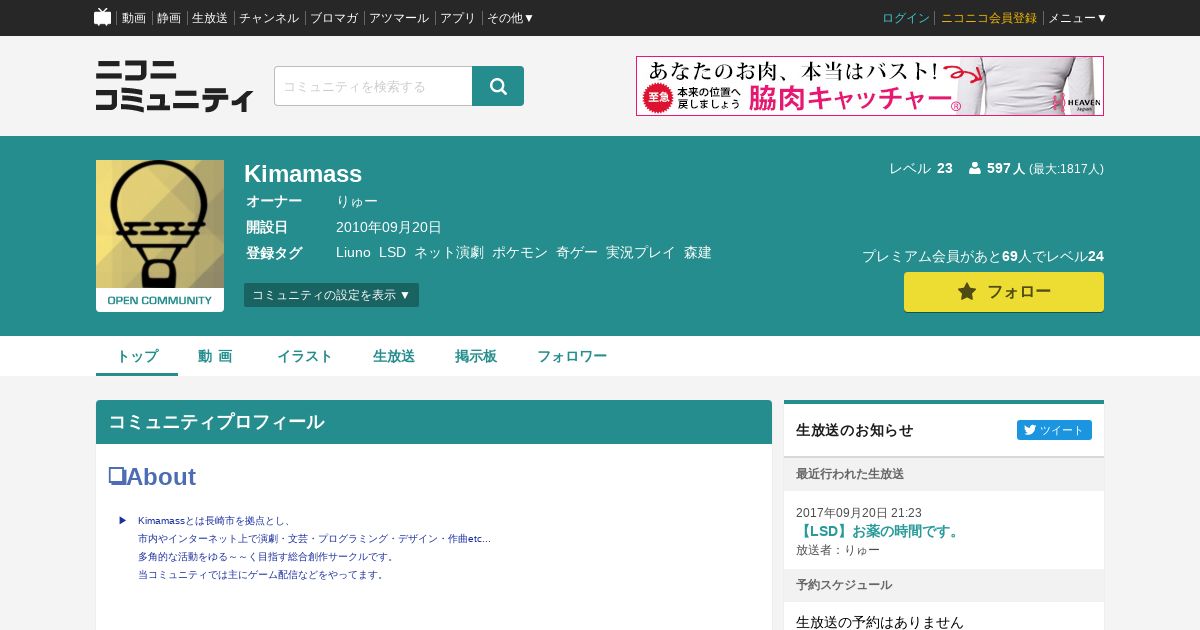Click the search magnifier button
Screen dimensions: 1200x630
498,86
